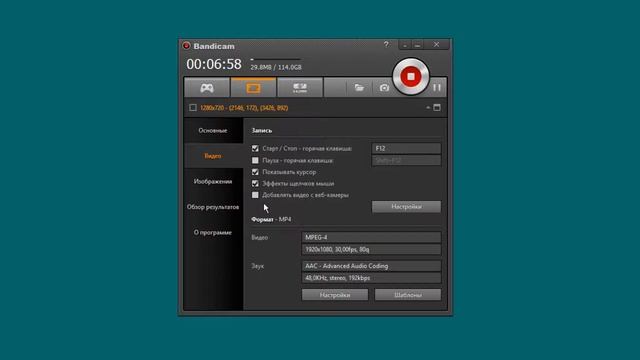Click the orange 1280x720 capture area text
640x360 pixels.
pyautogui.click(x=244, y=108)
